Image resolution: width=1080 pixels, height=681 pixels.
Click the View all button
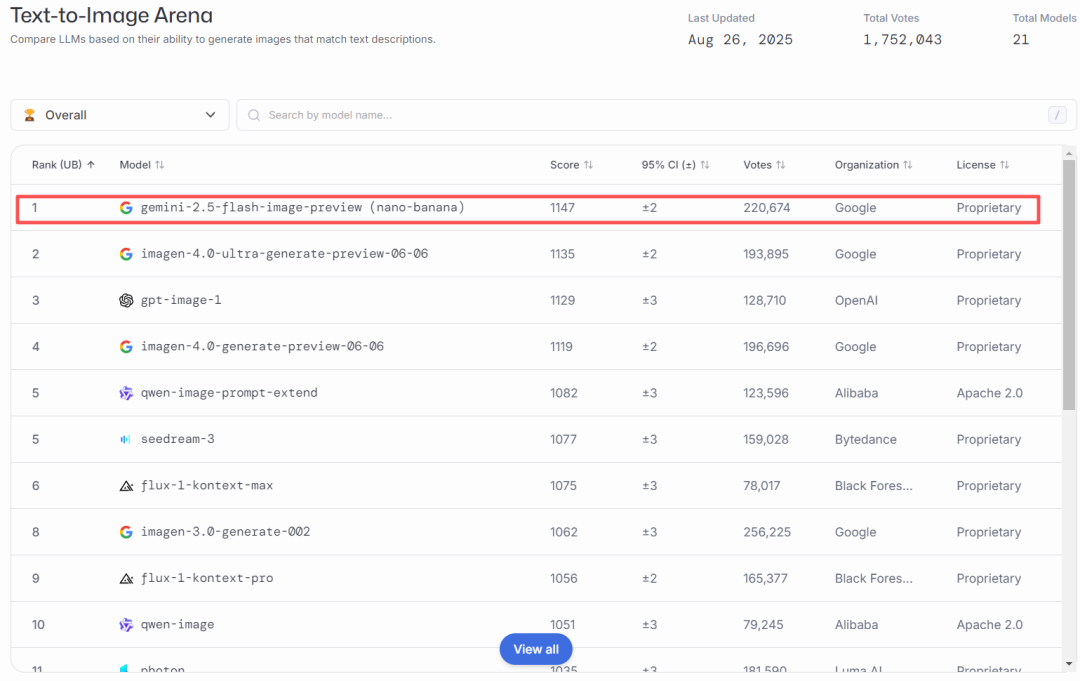pos(536,649)
